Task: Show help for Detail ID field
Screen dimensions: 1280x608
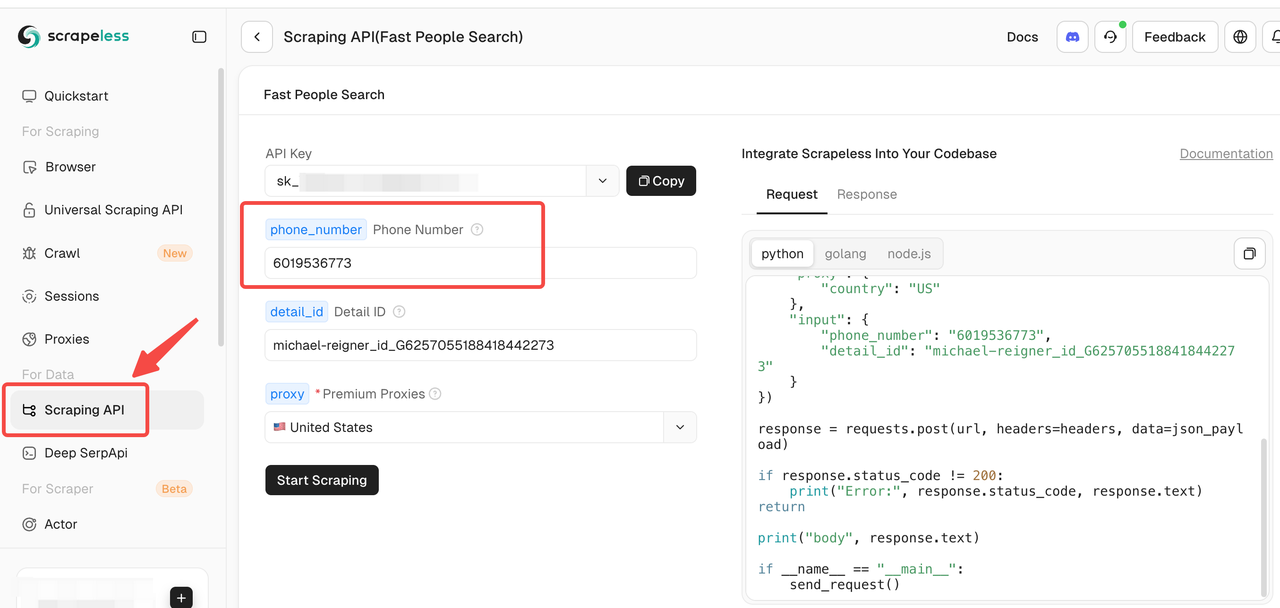Action: point(399,312)
